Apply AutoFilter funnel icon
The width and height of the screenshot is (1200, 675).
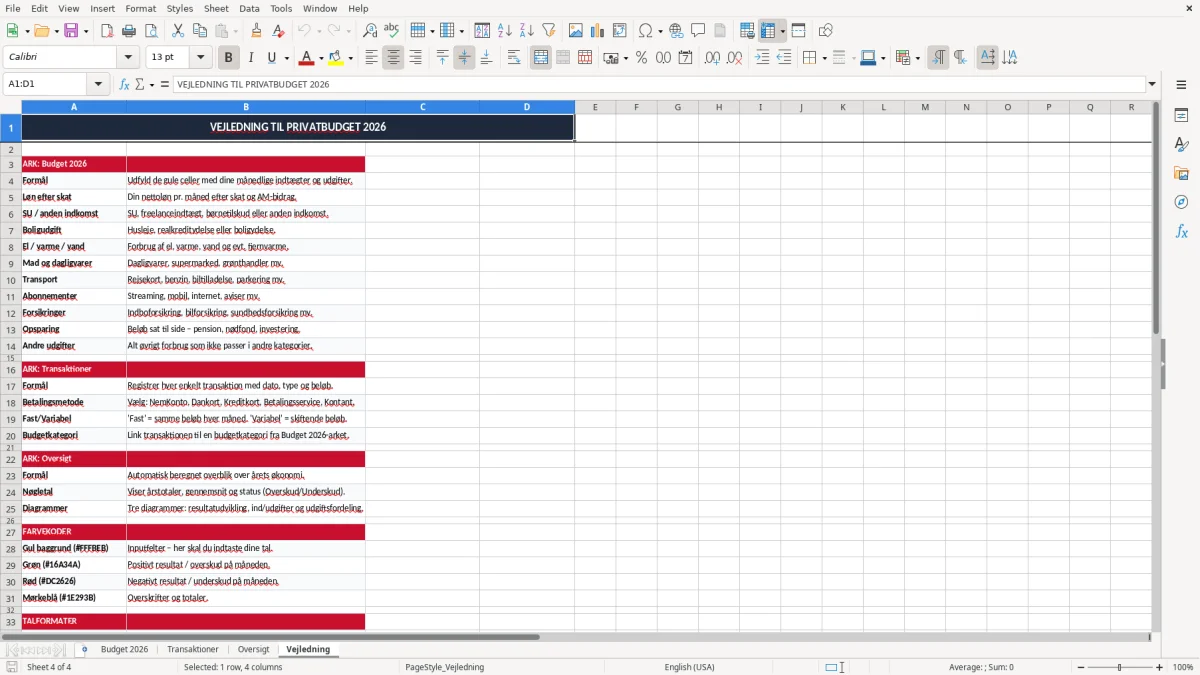coord(549,31)
